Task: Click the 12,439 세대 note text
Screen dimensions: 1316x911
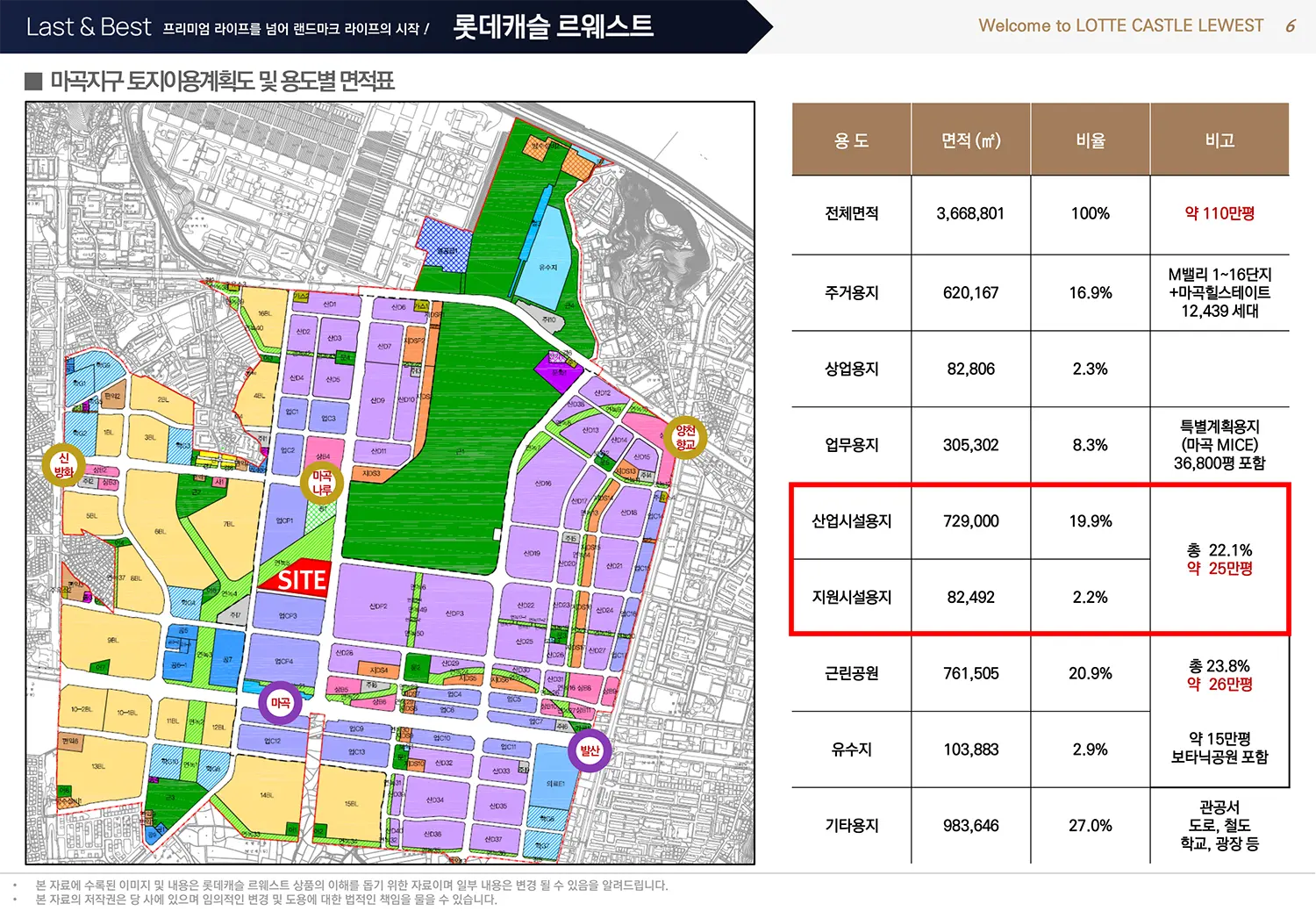Action: (1219, 311)
